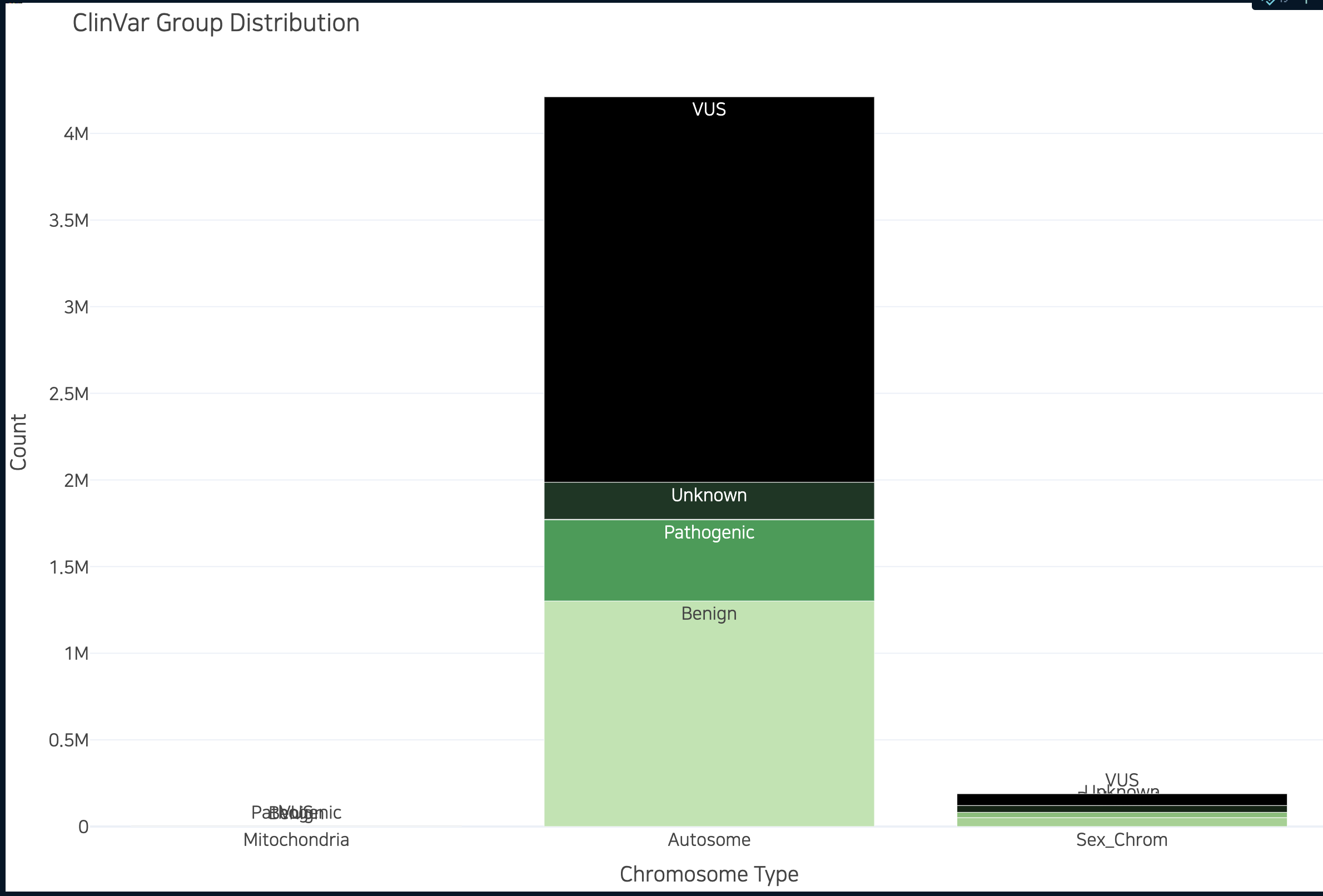The image size is (1323, 896).
Task: Click the 1M y-axis tick label
Action: [76, 654]
